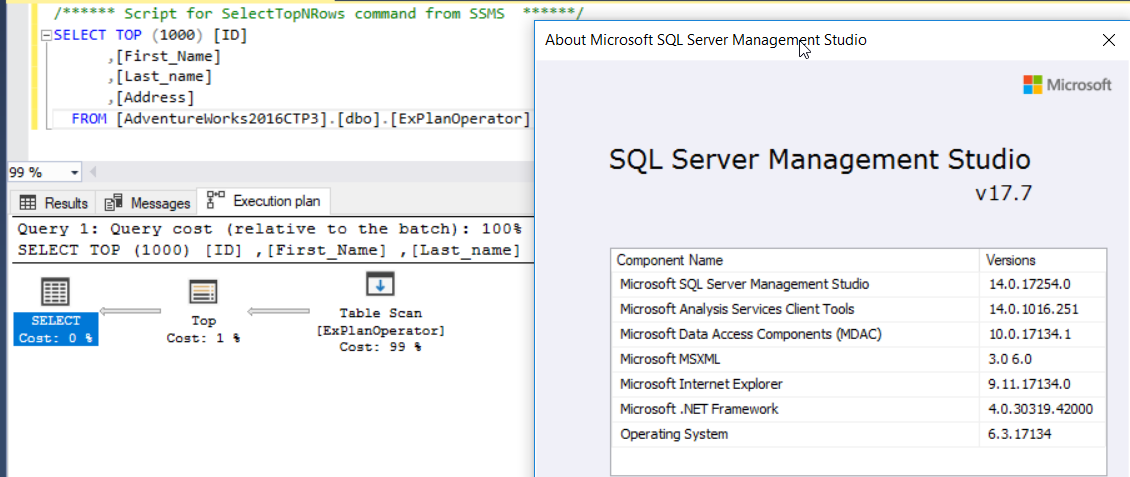The height and width of the screenshot is (477, 1130).
Task: Click the arrow between Top and SELECT
Action: coord(131,312)
